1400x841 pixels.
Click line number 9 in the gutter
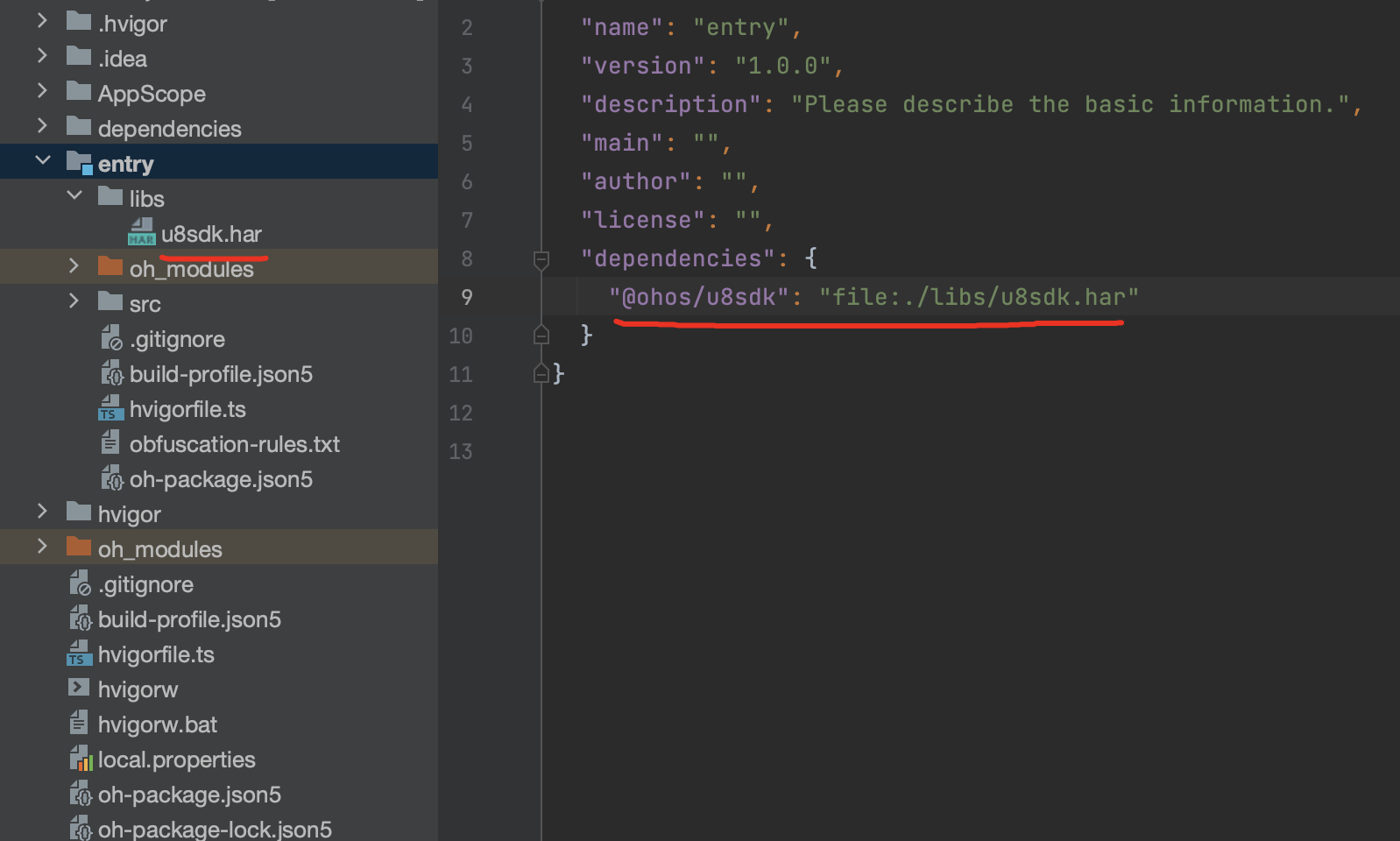pyautogui.click(x=467, y=297)
